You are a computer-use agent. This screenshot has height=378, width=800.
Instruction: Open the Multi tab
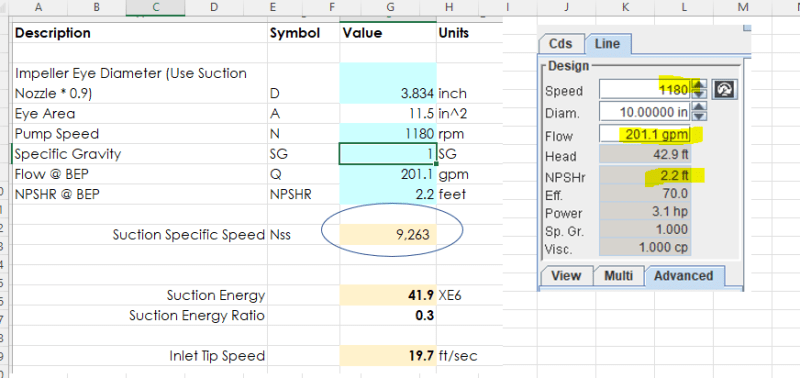pyautogui.click(x=618, y=276)
